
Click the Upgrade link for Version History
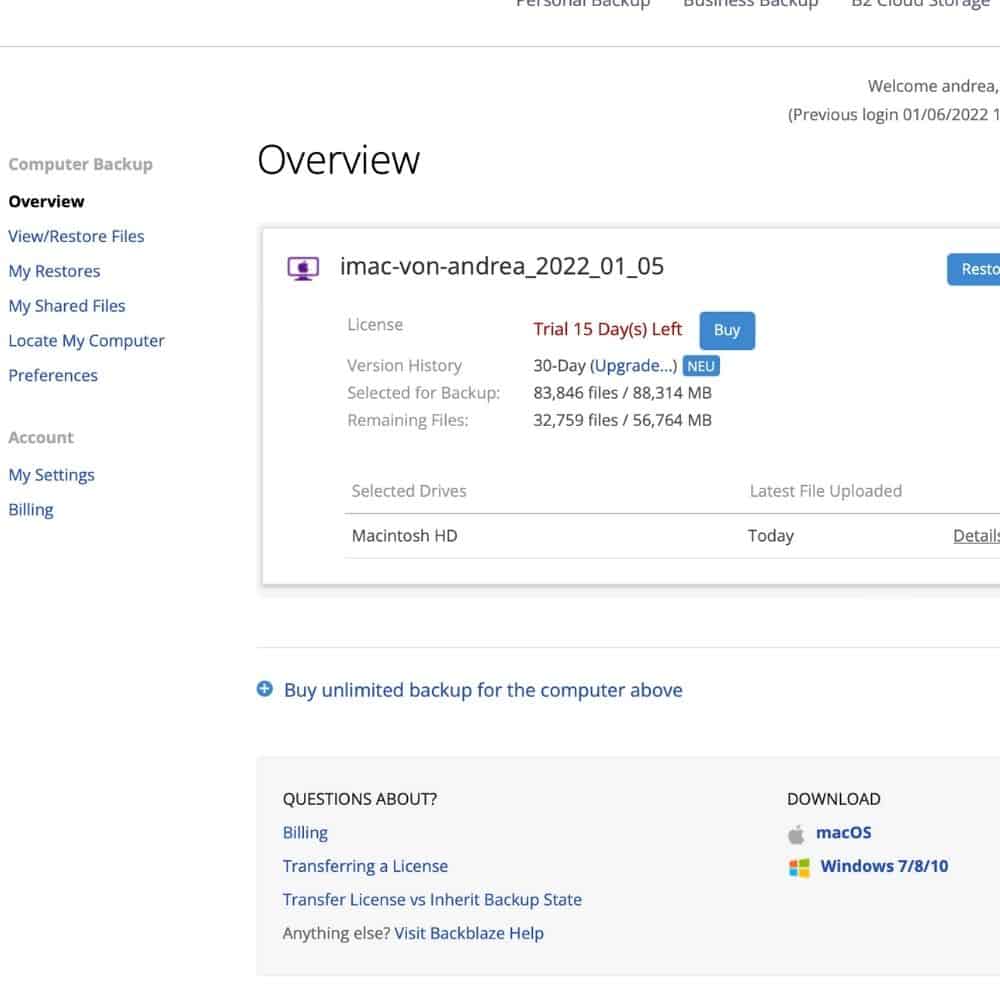(x=633, y=366)
